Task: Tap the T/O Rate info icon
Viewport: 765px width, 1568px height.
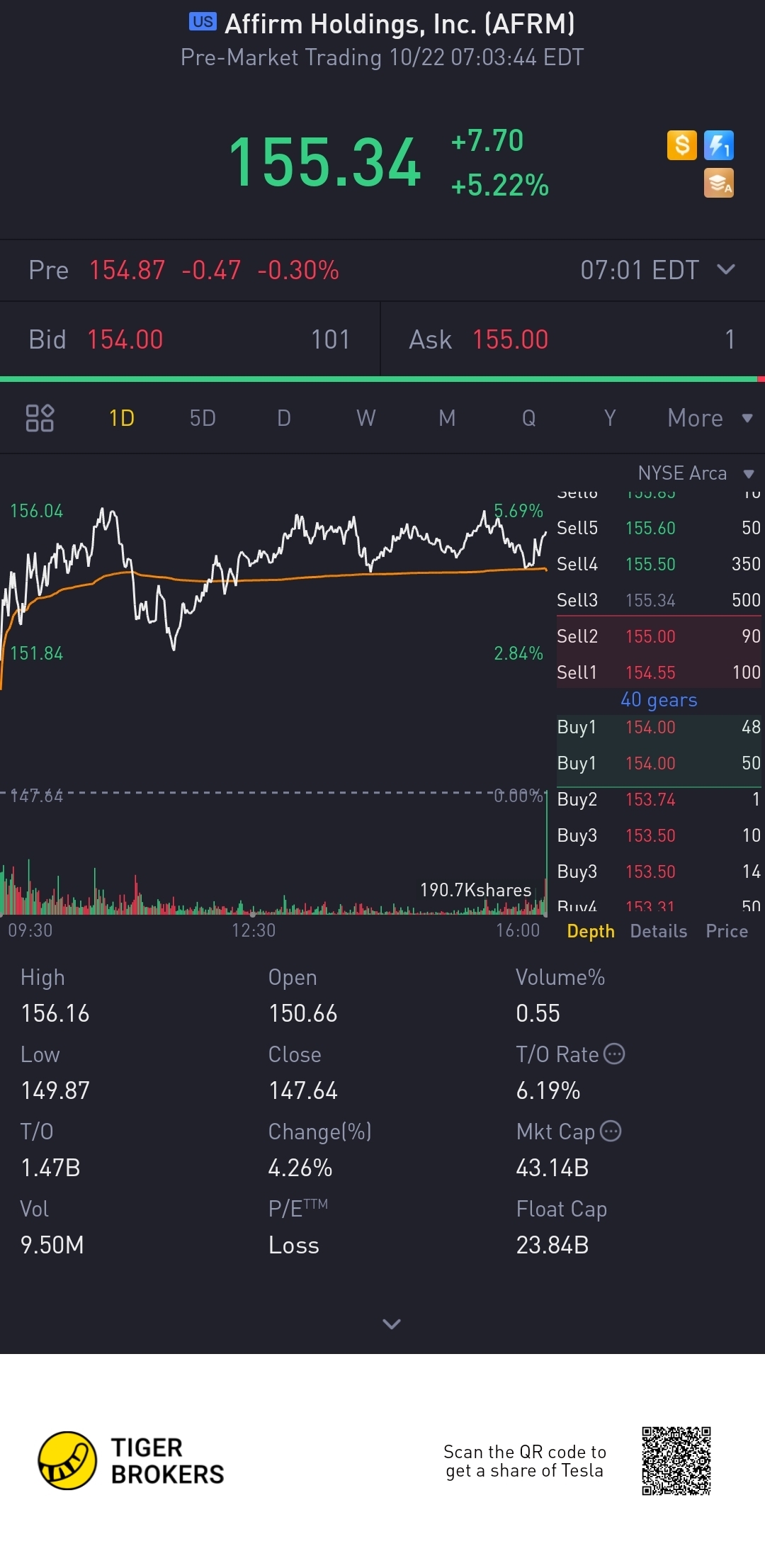Action: click(614, 1054)
